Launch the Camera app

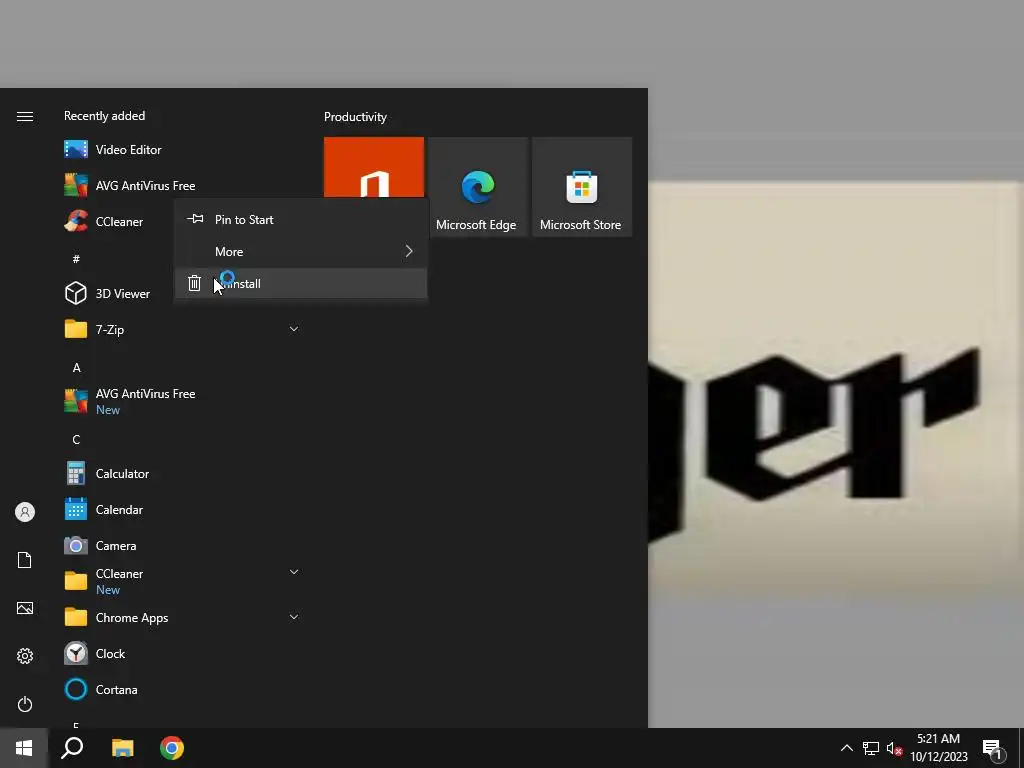point(182,545)
